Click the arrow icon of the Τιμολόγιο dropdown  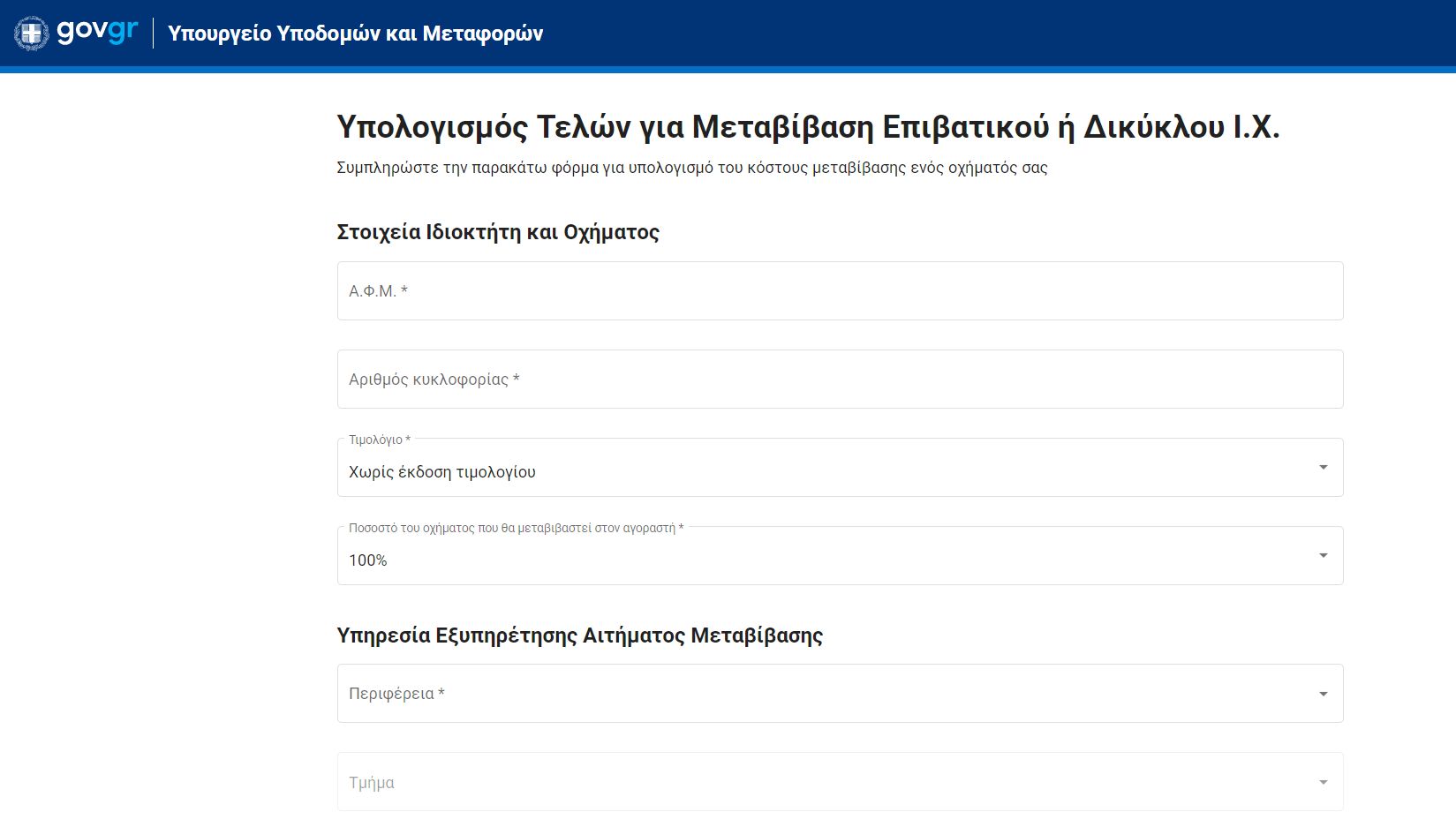coord(1323,468)
